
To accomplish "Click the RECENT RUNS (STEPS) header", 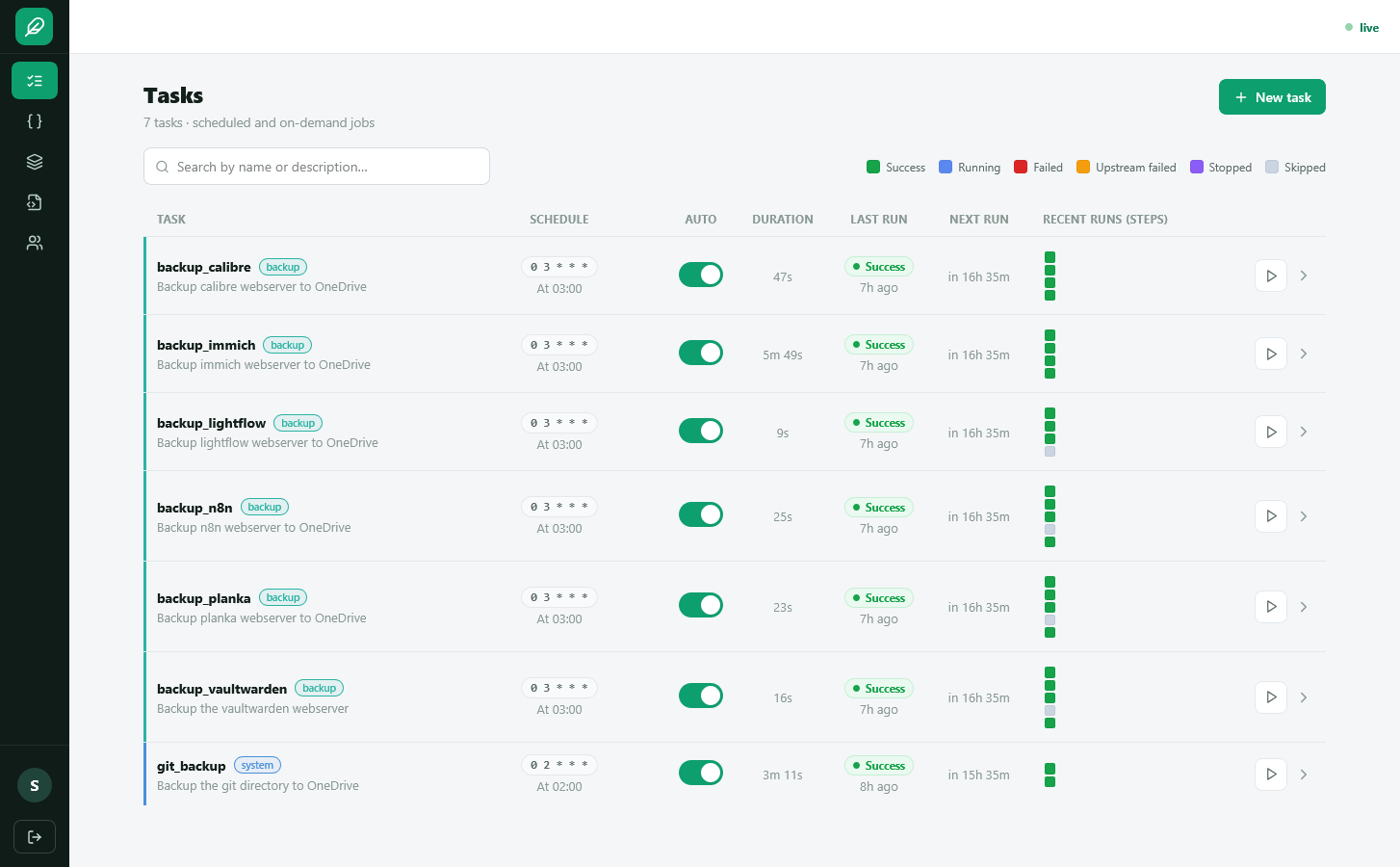I will click(1105, 220).
